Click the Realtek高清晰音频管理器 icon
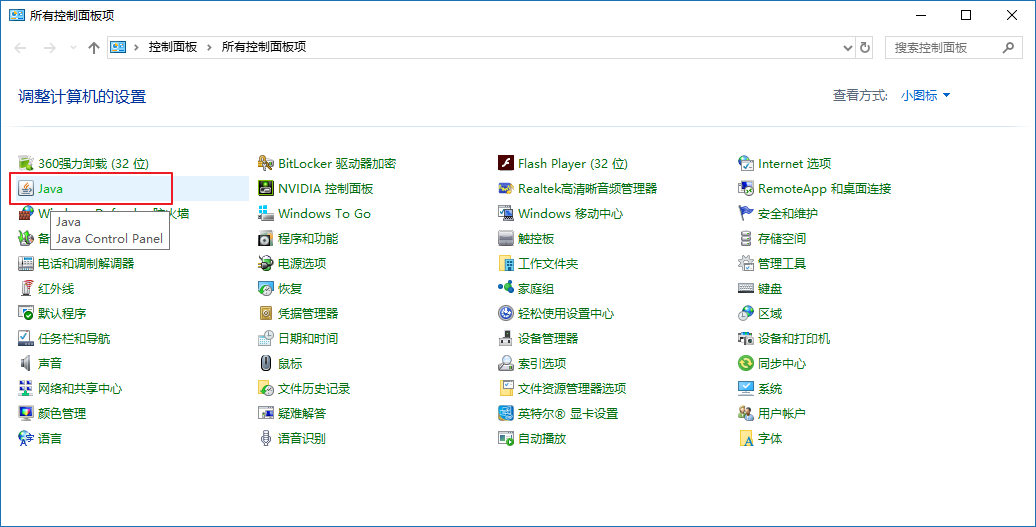 tap(506, 189)
